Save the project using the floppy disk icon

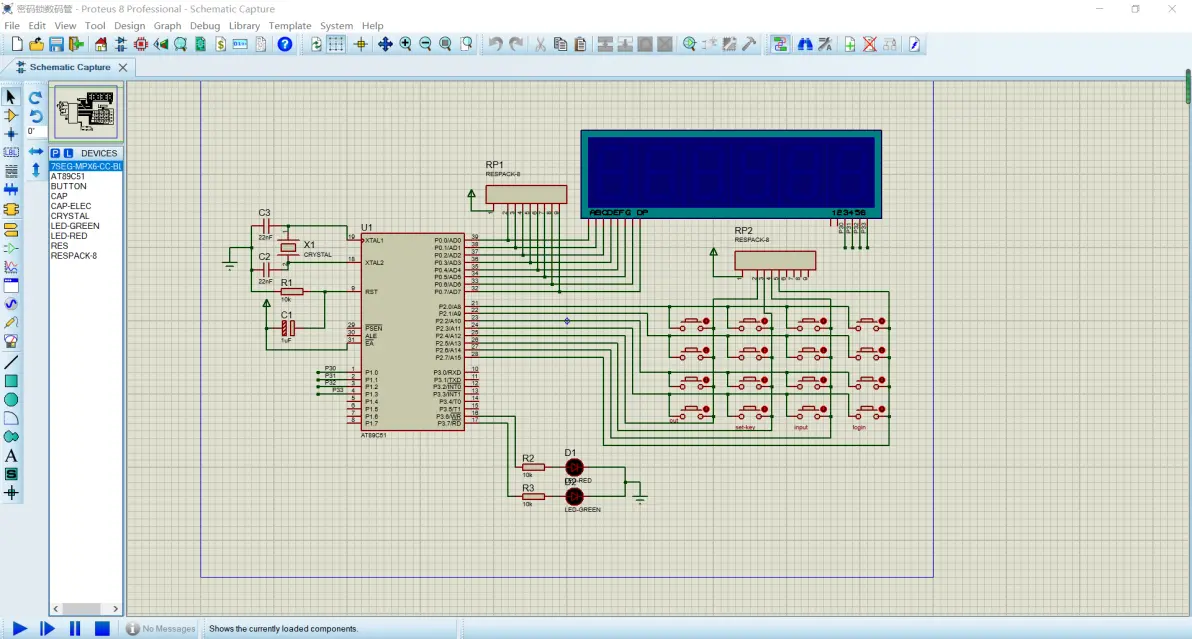pyautogui.click(x=56, y=44)
